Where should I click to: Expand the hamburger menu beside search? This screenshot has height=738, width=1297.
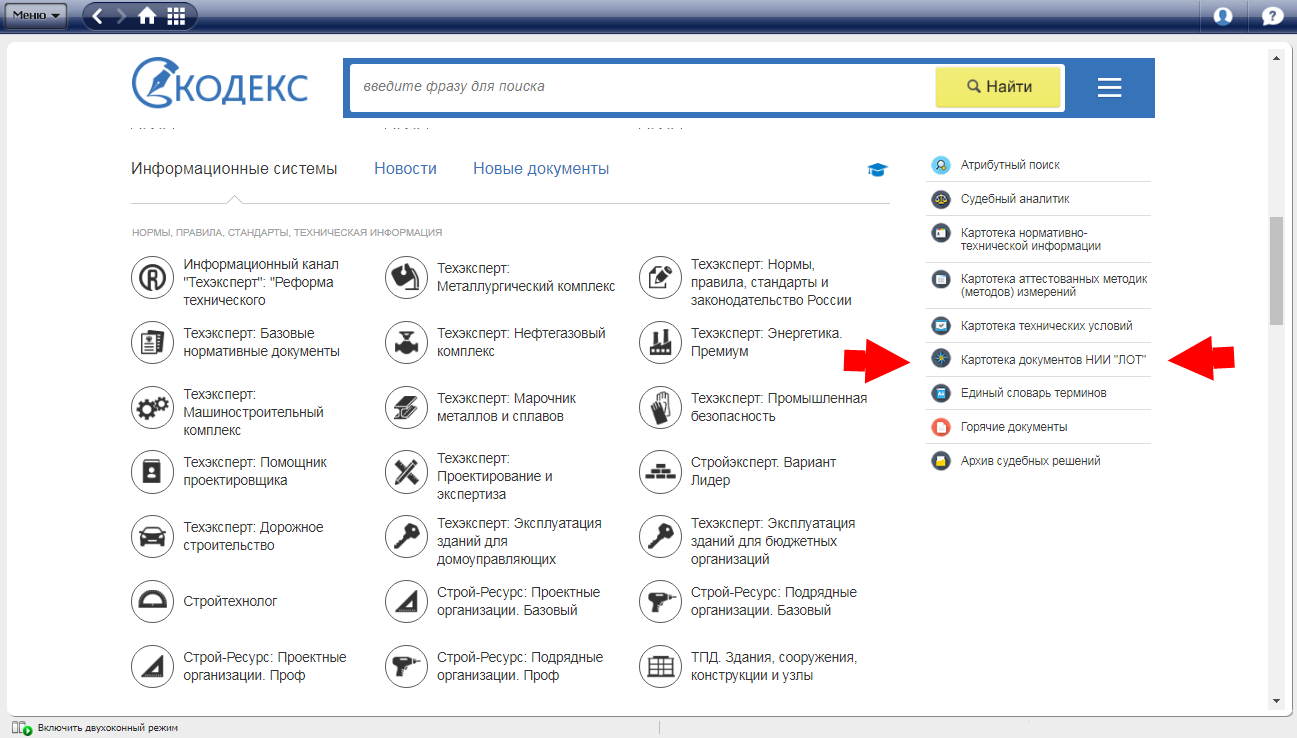(x=1109, y=88)
